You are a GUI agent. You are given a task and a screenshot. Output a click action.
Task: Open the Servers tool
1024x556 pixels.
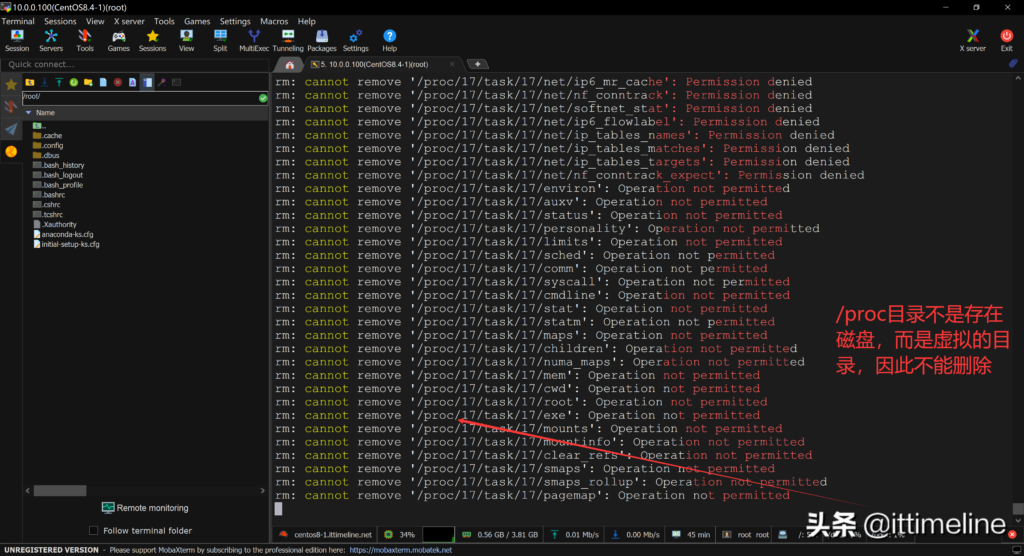51,40
